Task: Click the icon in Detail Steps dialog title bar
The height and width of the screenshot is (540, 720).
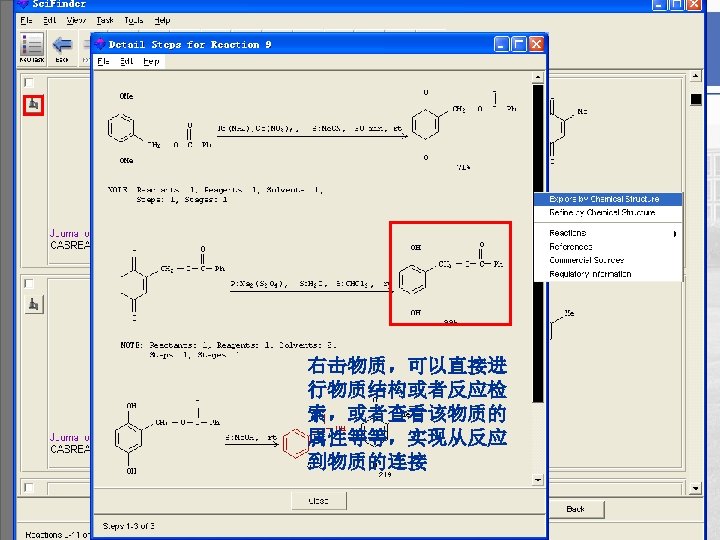Action: [100, 44]
